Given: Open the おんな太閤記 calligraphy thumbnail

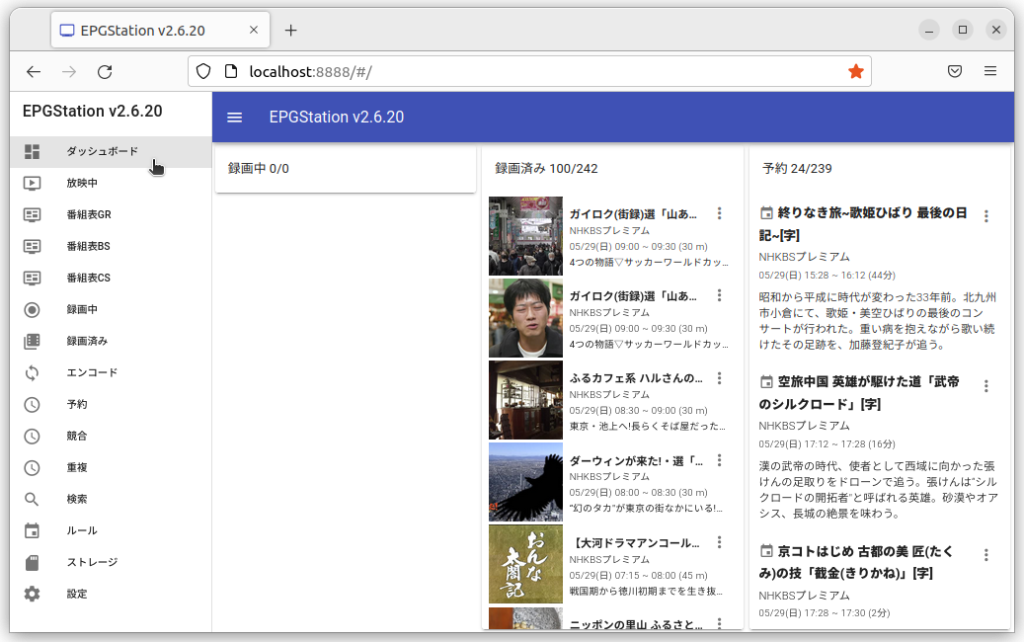Looking at the screenshot, I should [x=526, y=564].
